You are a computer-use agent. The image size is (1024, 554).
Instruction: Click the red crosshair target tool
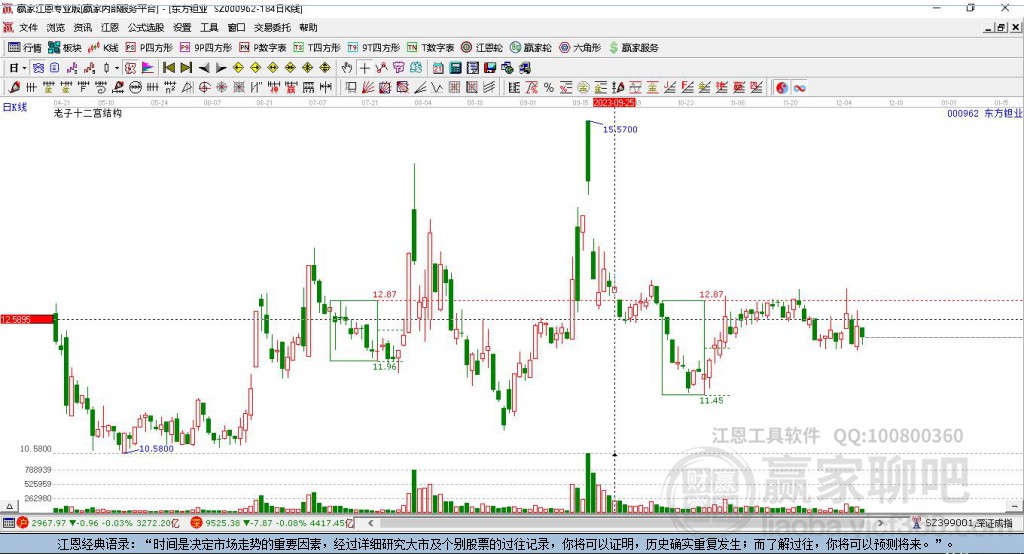click(x=204, y=88)
